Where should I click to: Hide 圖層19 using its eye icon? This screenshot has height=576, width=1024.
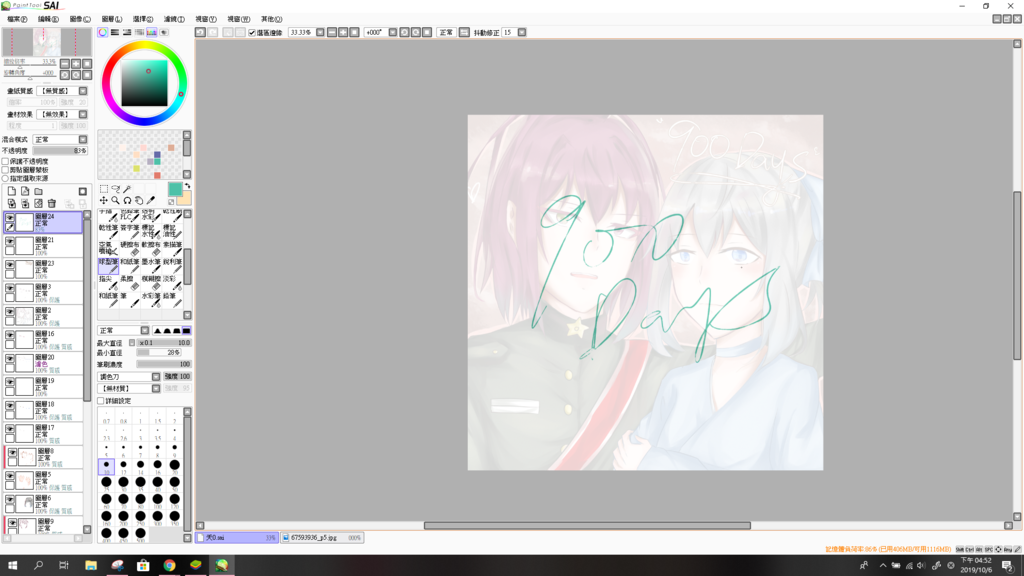click(x=10, y=383)
